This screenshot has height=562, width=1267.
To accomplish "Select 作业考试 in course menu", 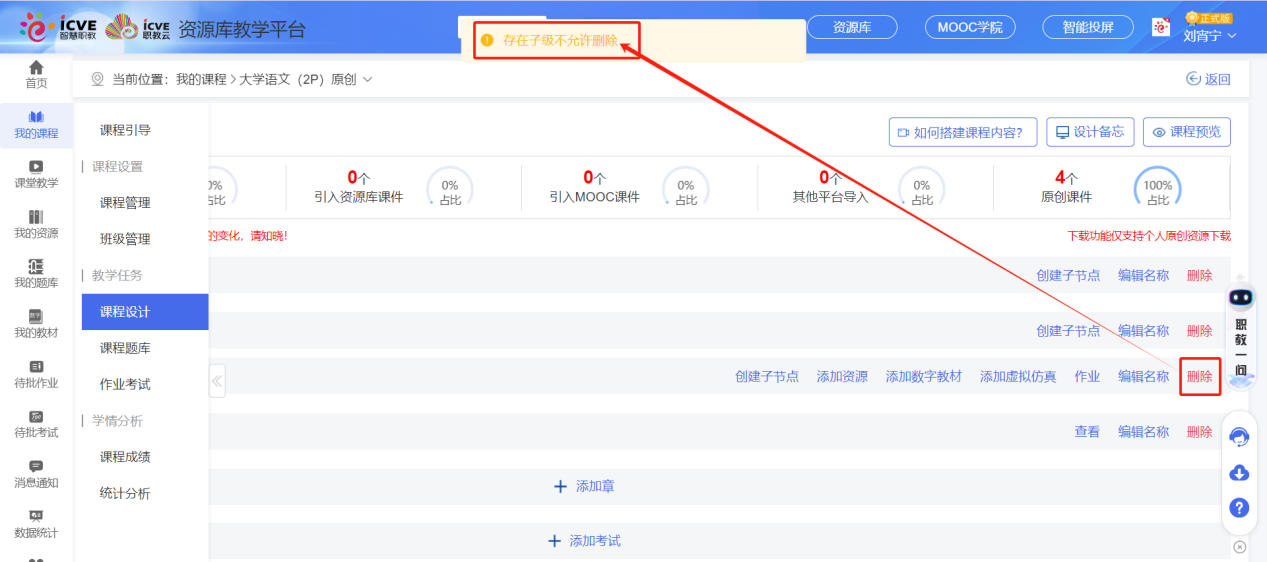I will pos(125,384).
